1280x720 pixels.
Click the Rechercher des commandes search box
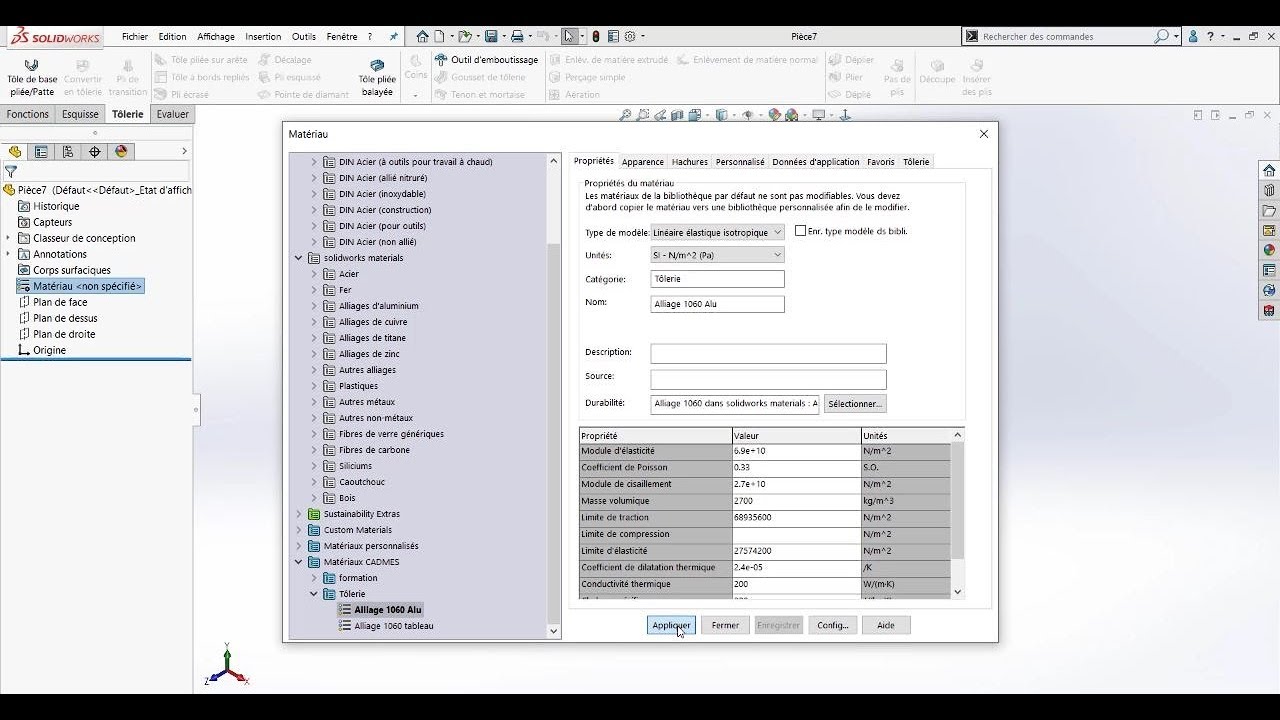(1070, 36)
